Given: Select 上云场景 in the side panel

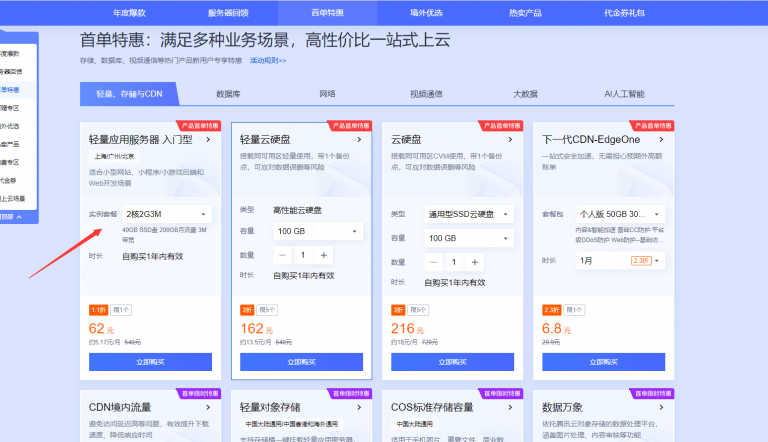Looking at the screenshot, I should click(12, 198).
